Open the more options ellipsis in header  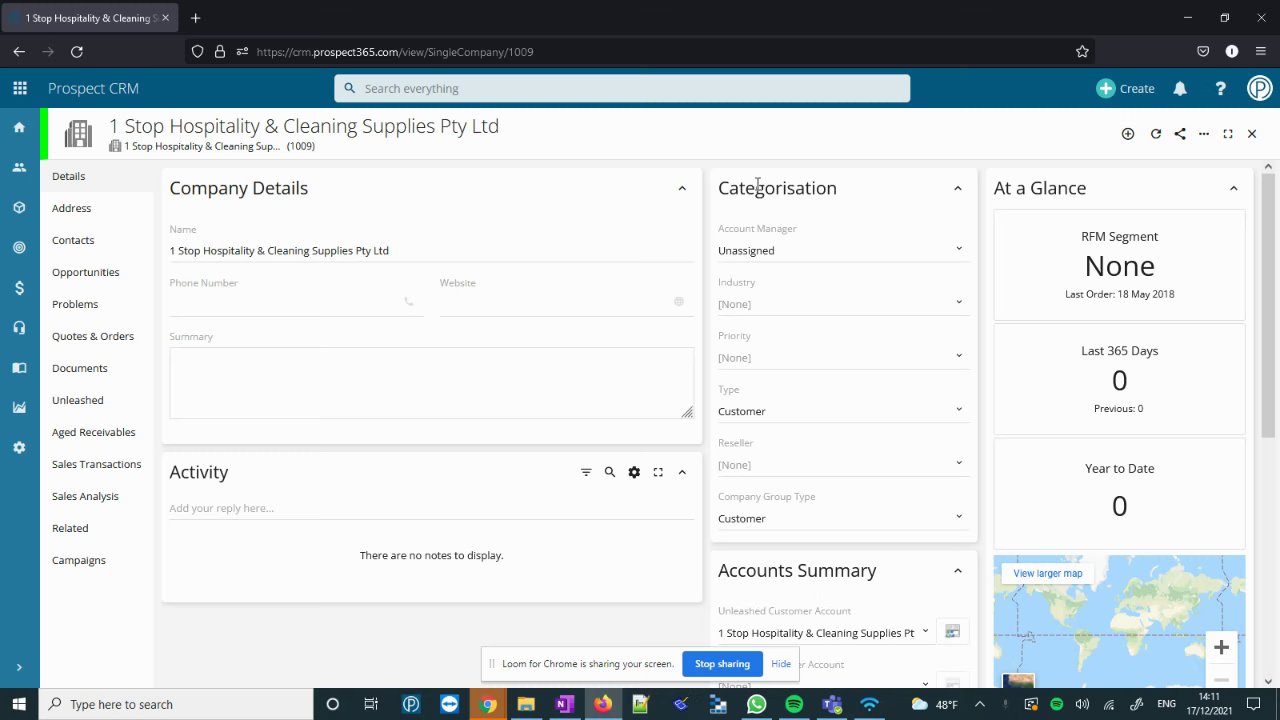(1204, 134)
